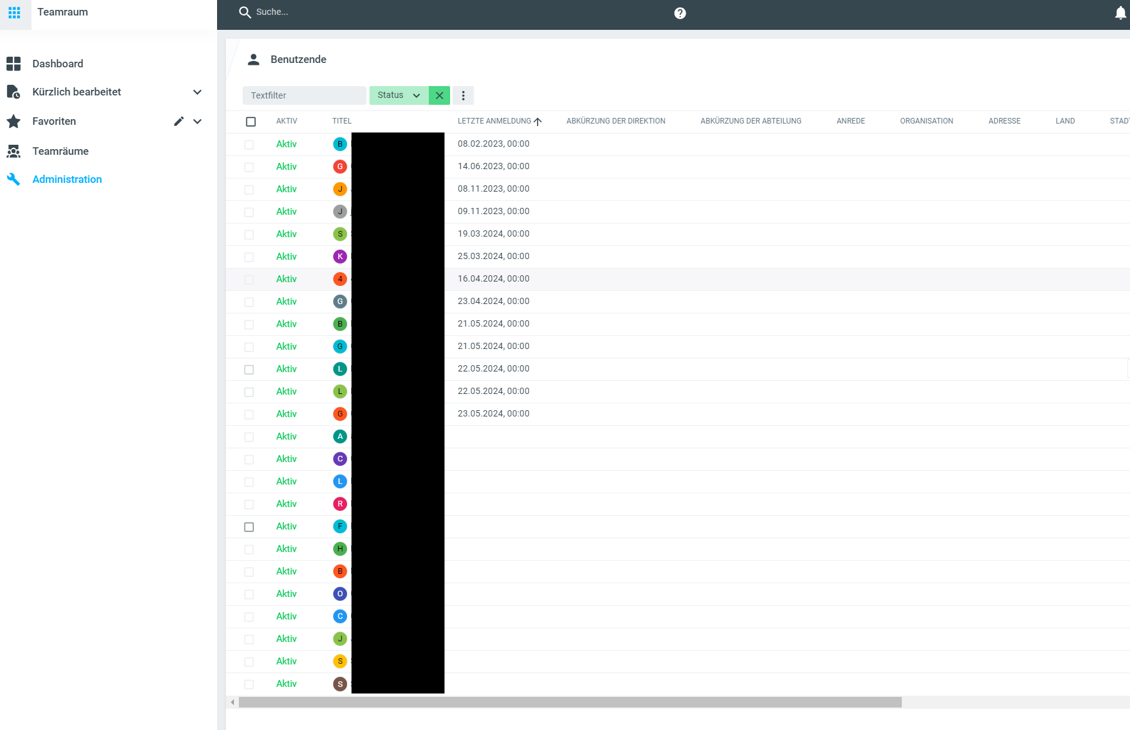Open the app launcher grid icon
This screenshot has width=1130, height=734.
(14, 12)
